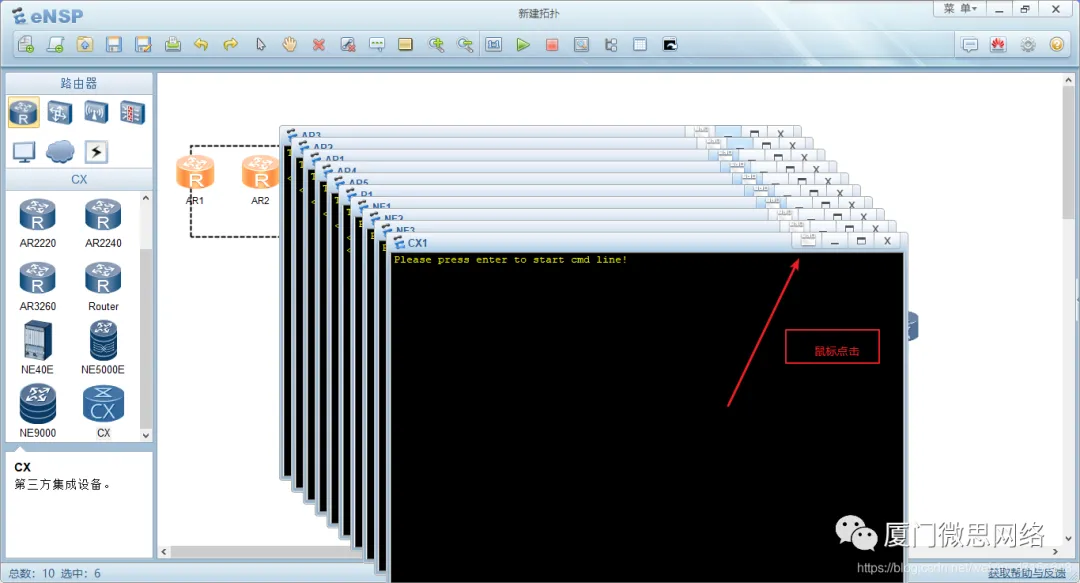Select the Cloud device category
The height and width of the screenshot is (583, 1080).
point(60,152)
